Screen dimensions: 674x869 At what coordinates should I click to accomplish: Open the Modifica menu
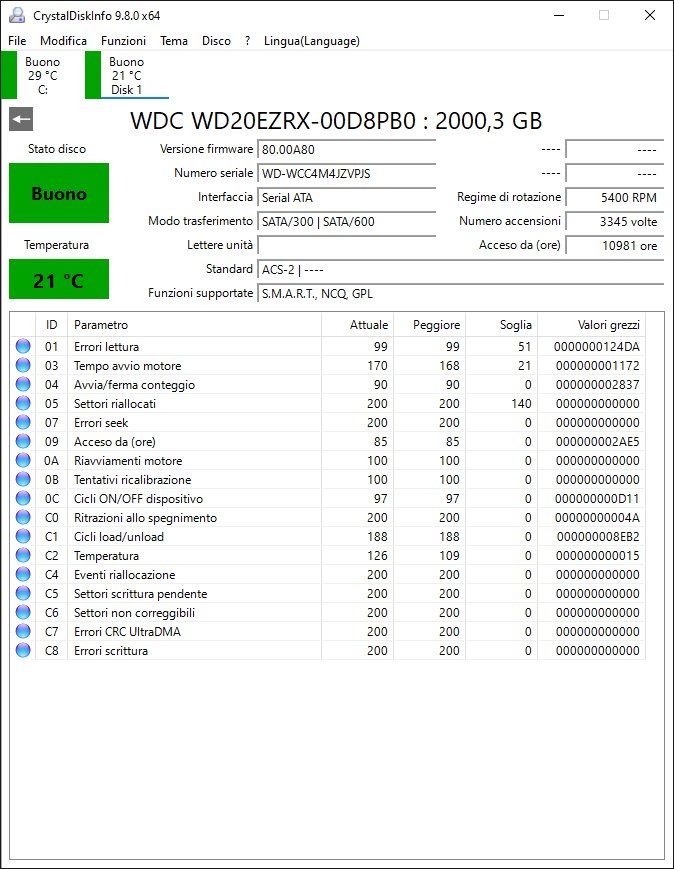point(63,40)
